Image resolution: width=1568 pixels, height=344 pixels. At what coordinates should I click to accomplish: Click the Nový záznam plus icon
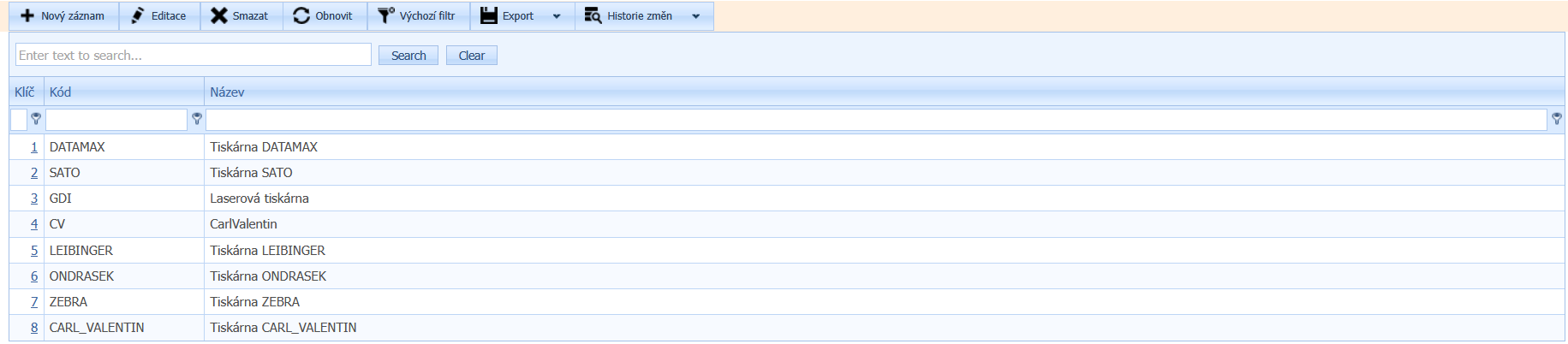[27, 16]
